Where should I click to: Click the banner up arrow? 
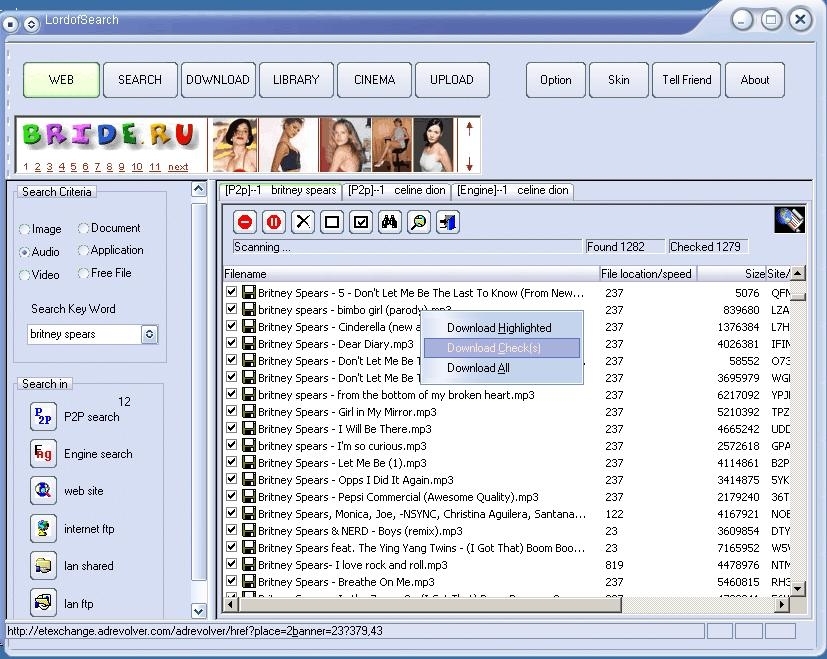[469, 128]
